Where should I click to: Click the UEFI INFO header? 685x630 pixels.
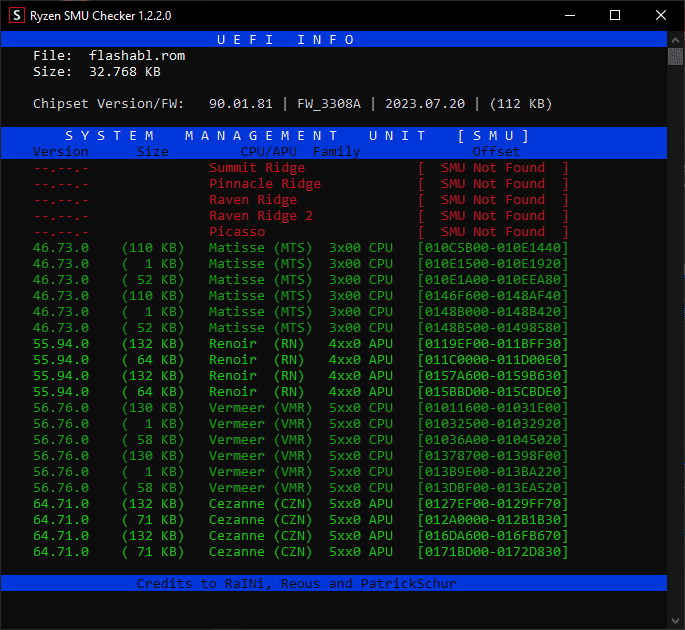(285, 40)
